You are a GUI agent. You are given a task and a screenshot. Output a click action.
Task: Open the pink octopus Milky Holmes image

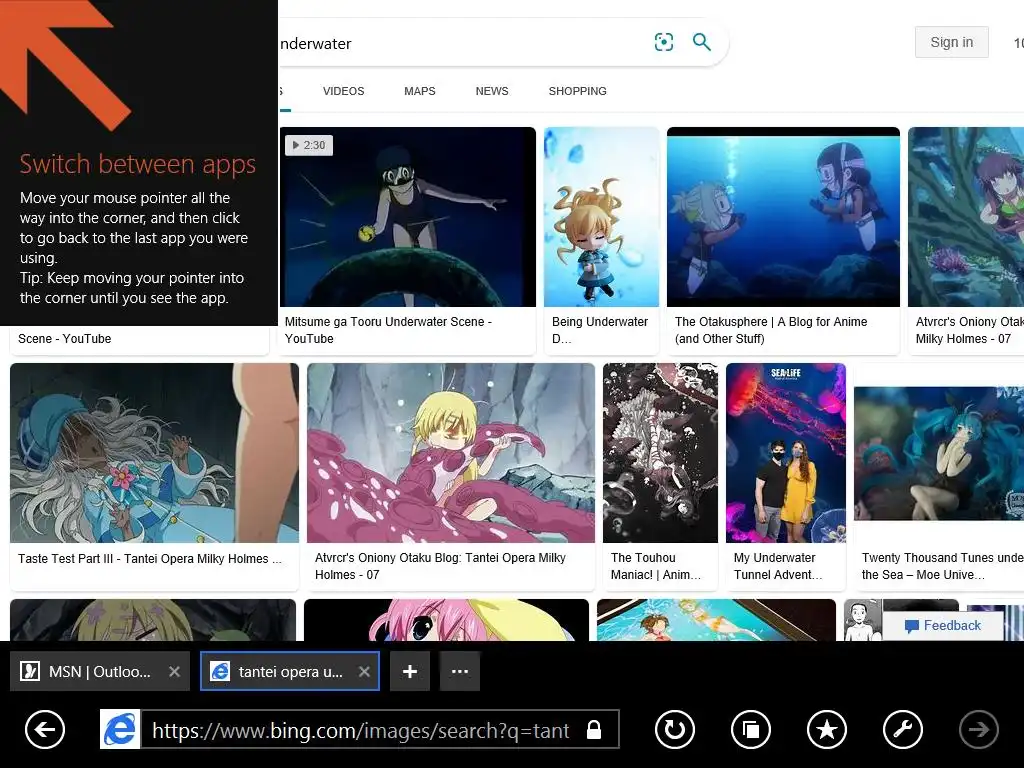451,453
